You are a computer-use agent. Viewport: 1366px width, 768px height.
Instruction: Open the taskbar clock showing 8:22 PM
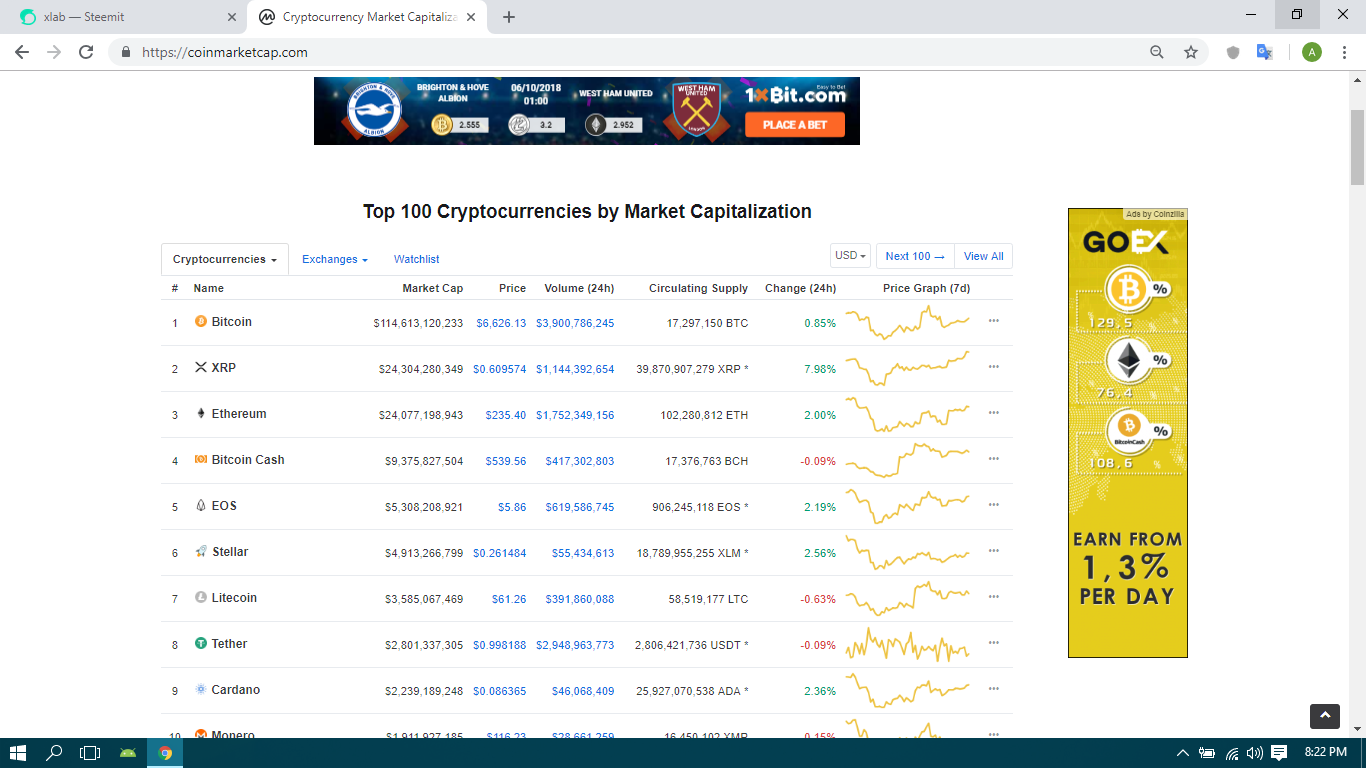pyautogui.click(x=1326, y=752)
